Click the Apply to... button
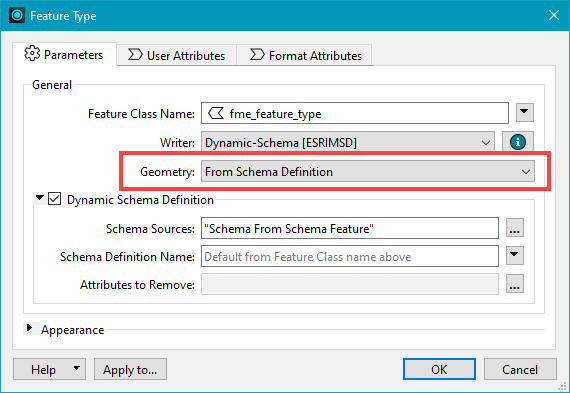The width and height of the screenshot is (570, 393). 130,369
